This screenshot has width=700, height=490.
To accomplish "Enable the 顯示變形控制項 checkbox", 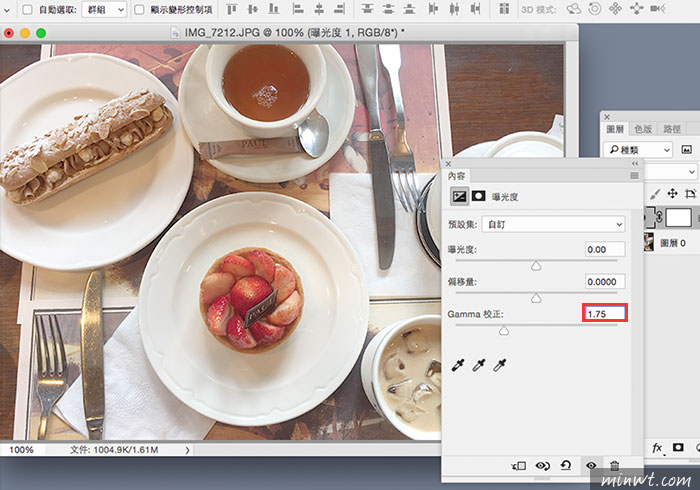I will [x=138, y=9].
